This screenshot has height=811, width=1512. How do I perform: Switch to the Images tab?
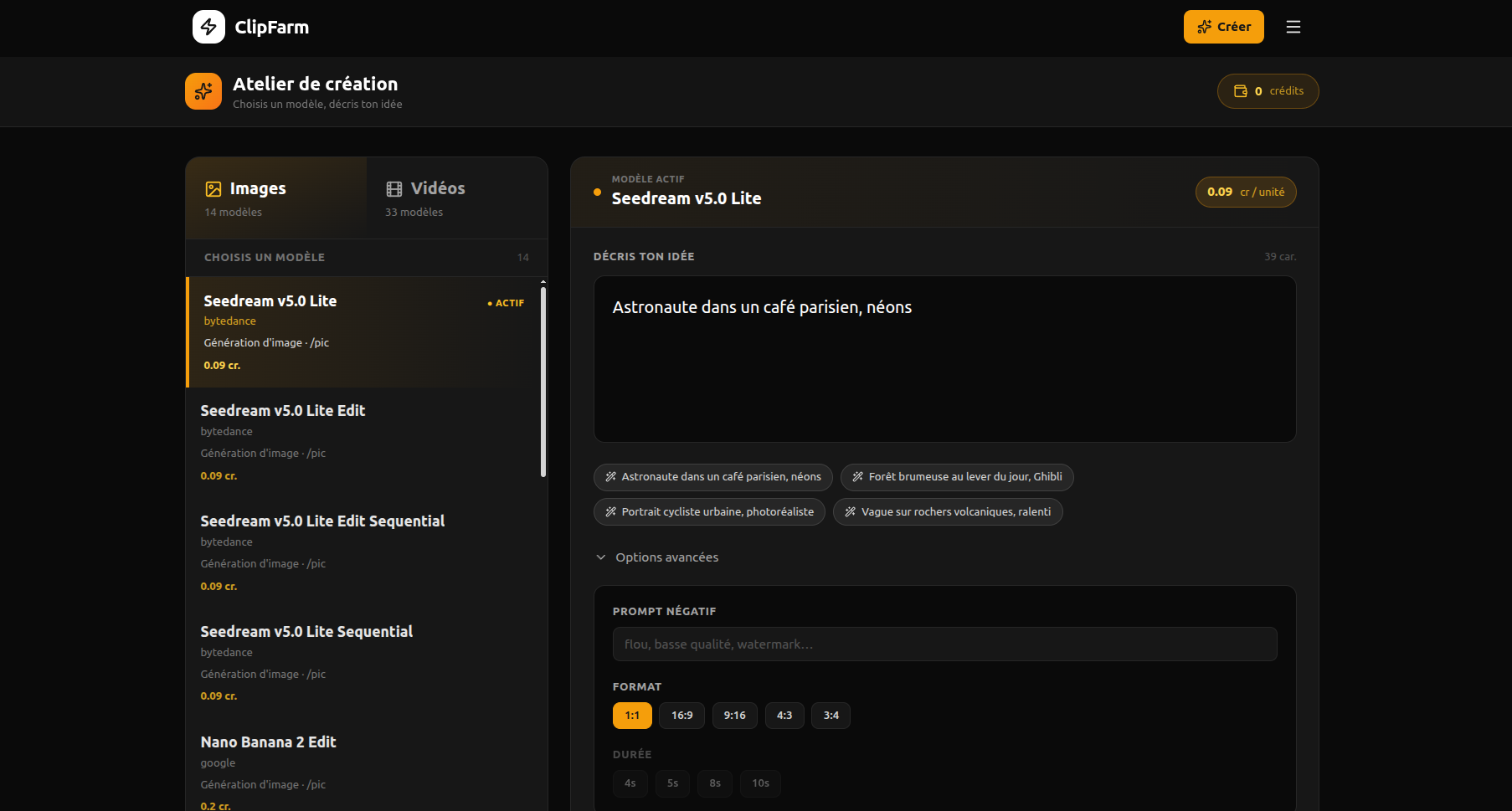click(x=276, y=198)
